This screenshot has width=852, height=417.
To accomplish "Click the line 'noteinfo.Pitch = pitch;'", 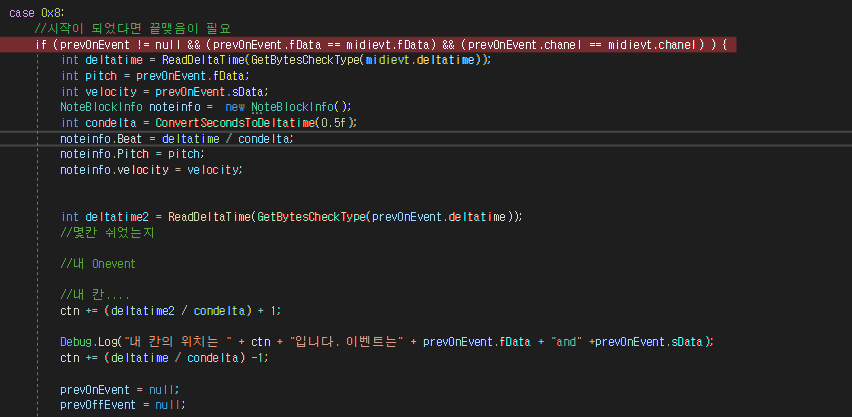I will [133, 154].
